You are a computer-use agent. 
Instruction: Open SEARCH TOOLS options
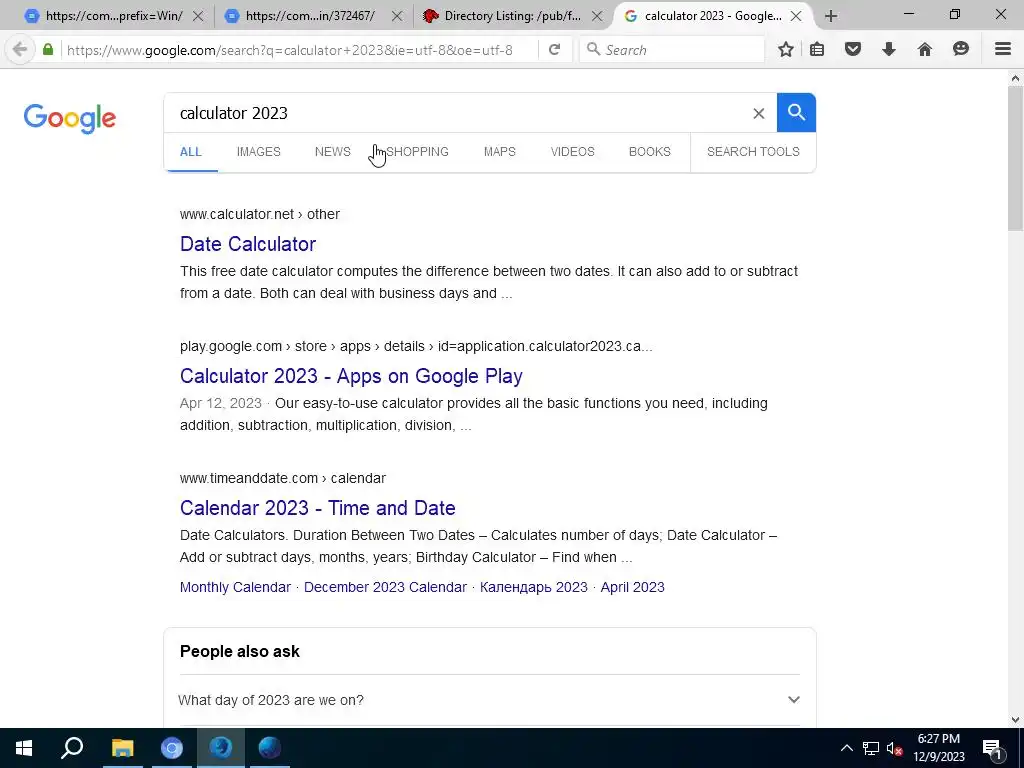click(x=753, y=152)
